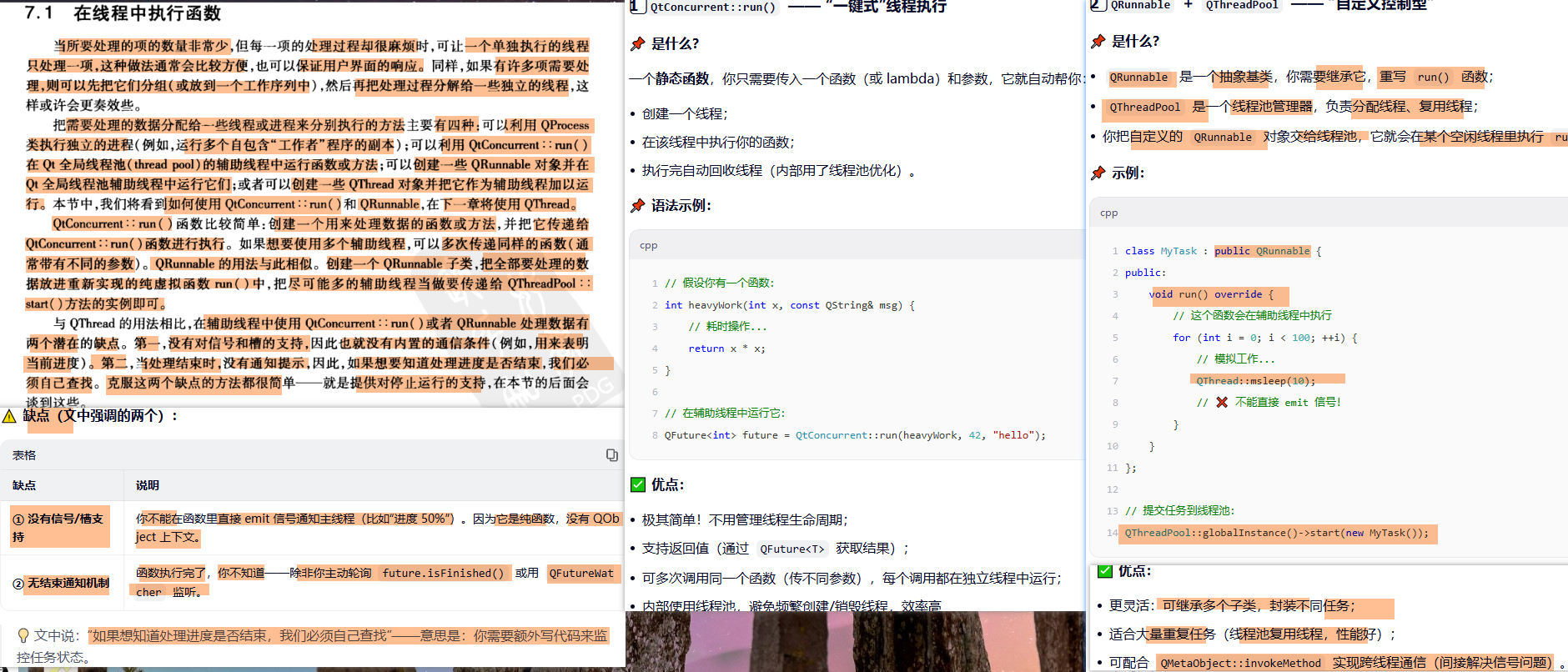This screenshot has width=1568, height=672.
Task: Click the code line int heavyWork(int x, ...)
Action: [789, 305]
